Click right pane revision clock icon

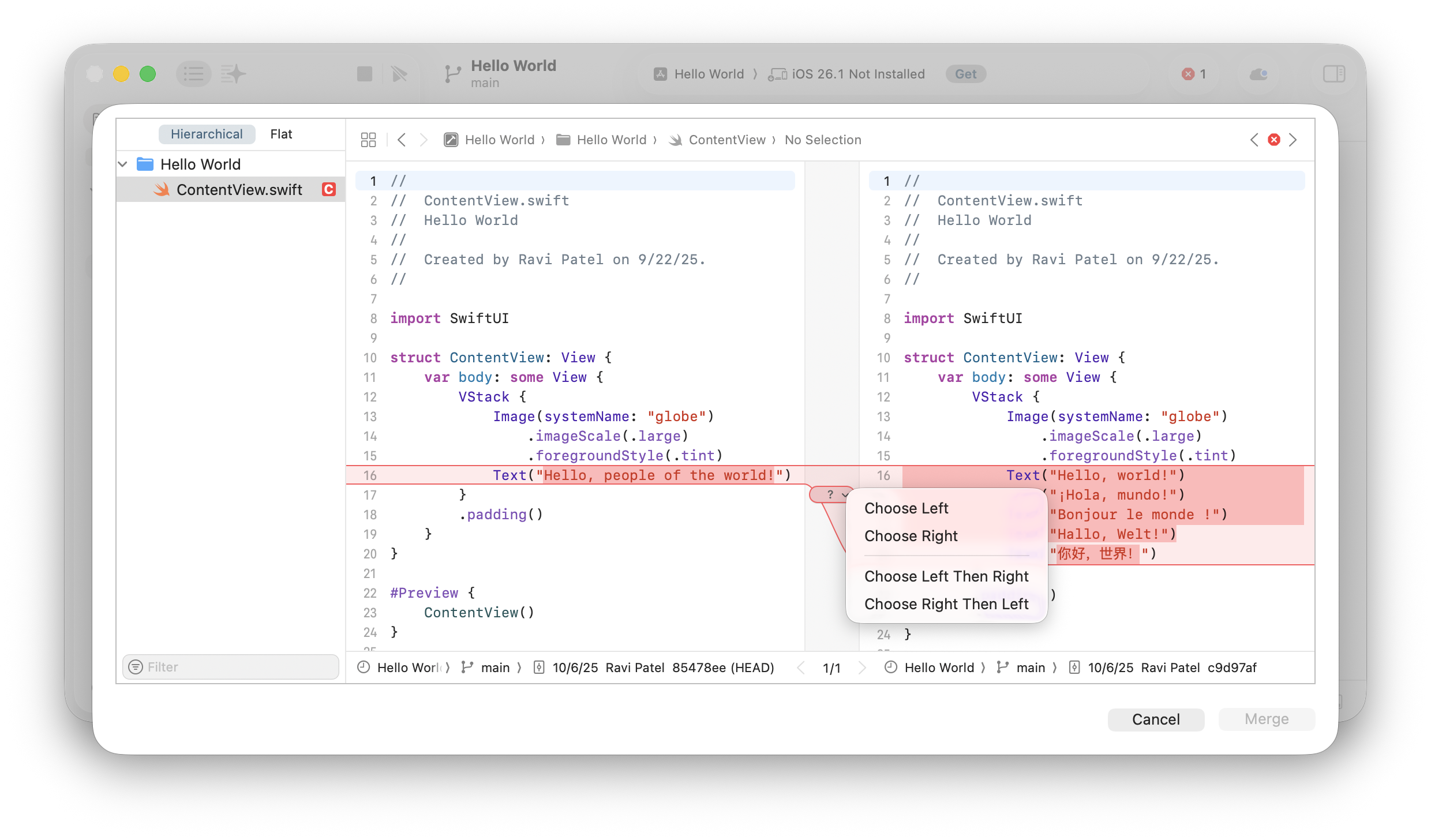(x=891, y=667)
